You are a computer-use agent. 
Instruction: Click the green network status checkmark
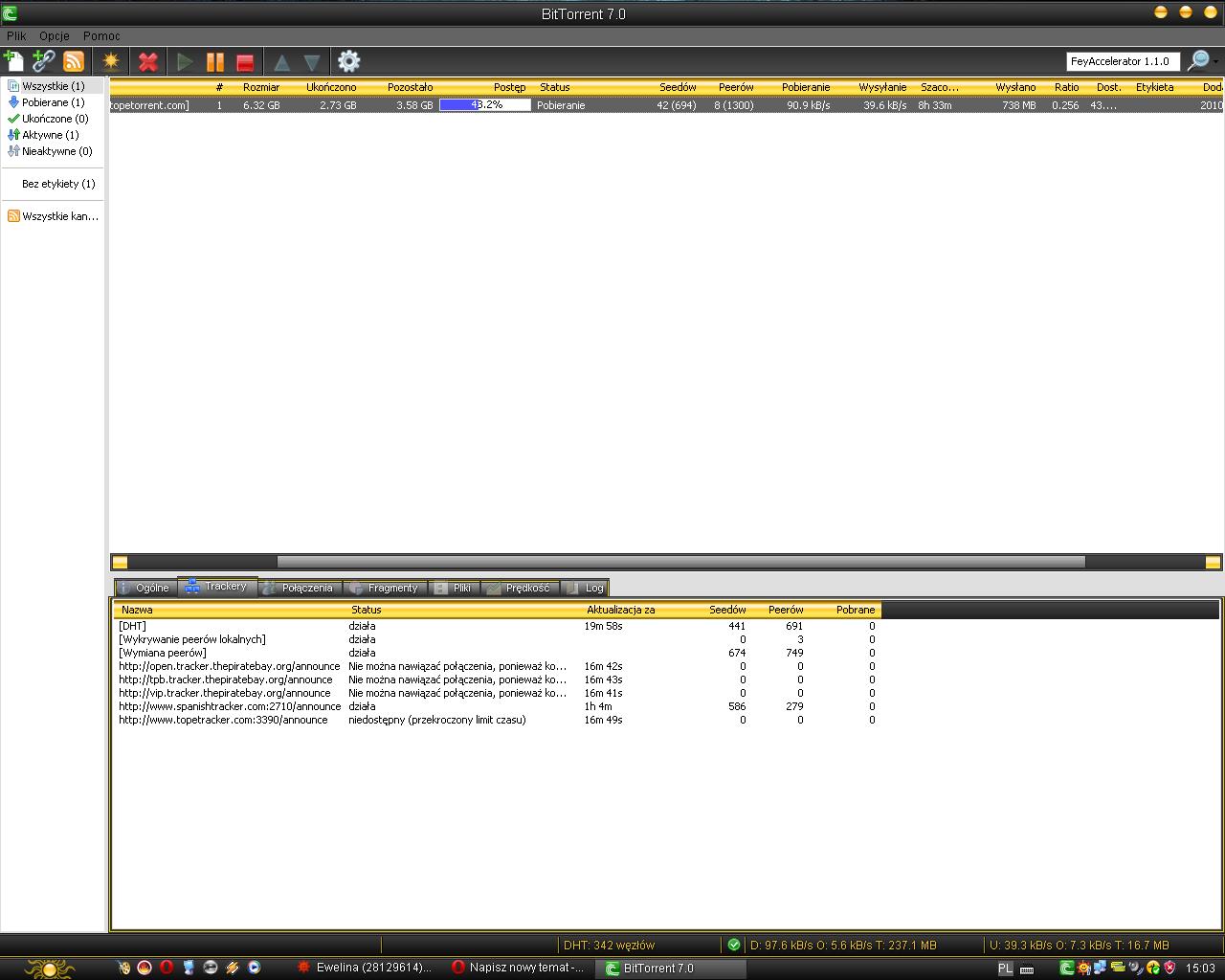click(734, 945)
